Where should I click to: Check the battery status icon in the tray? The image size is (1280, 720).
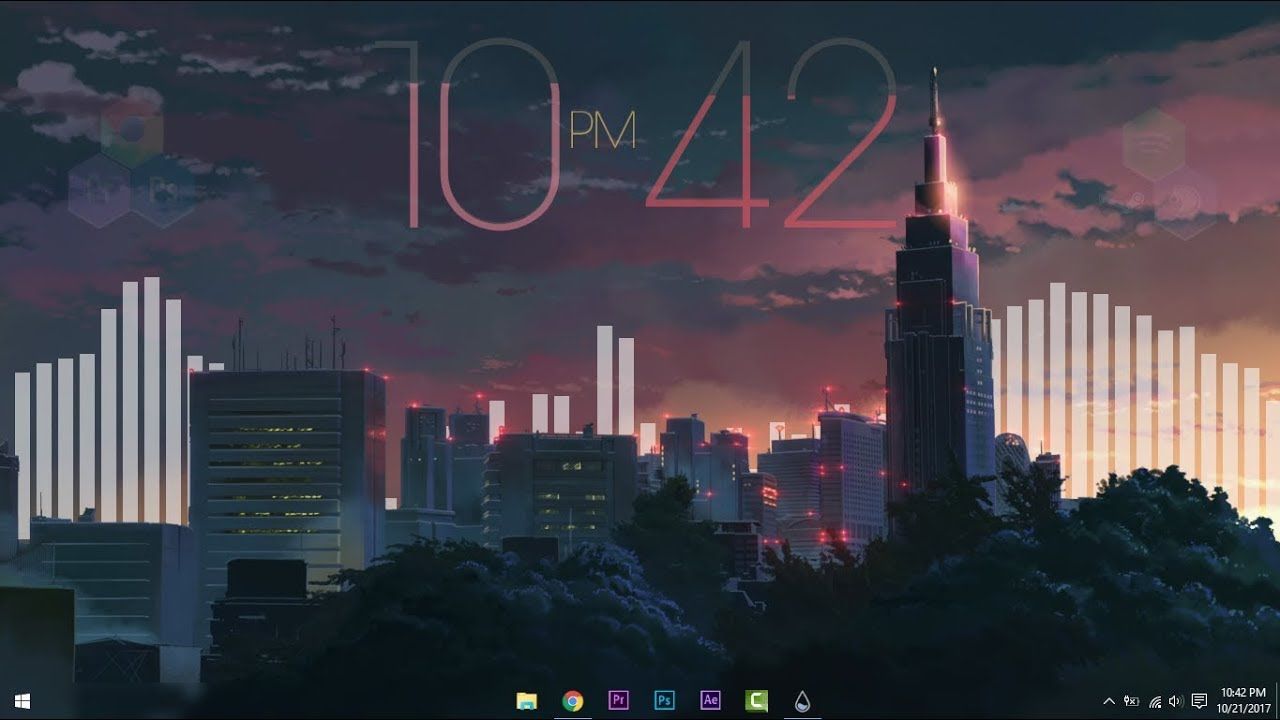[1131, 701]
